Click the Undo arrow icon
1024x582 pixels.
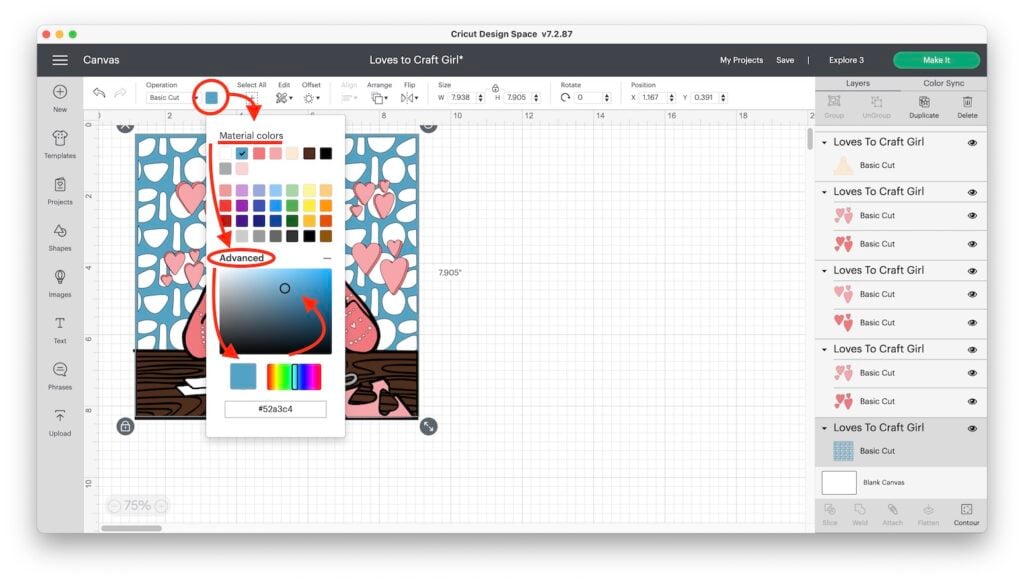[99, 93]
